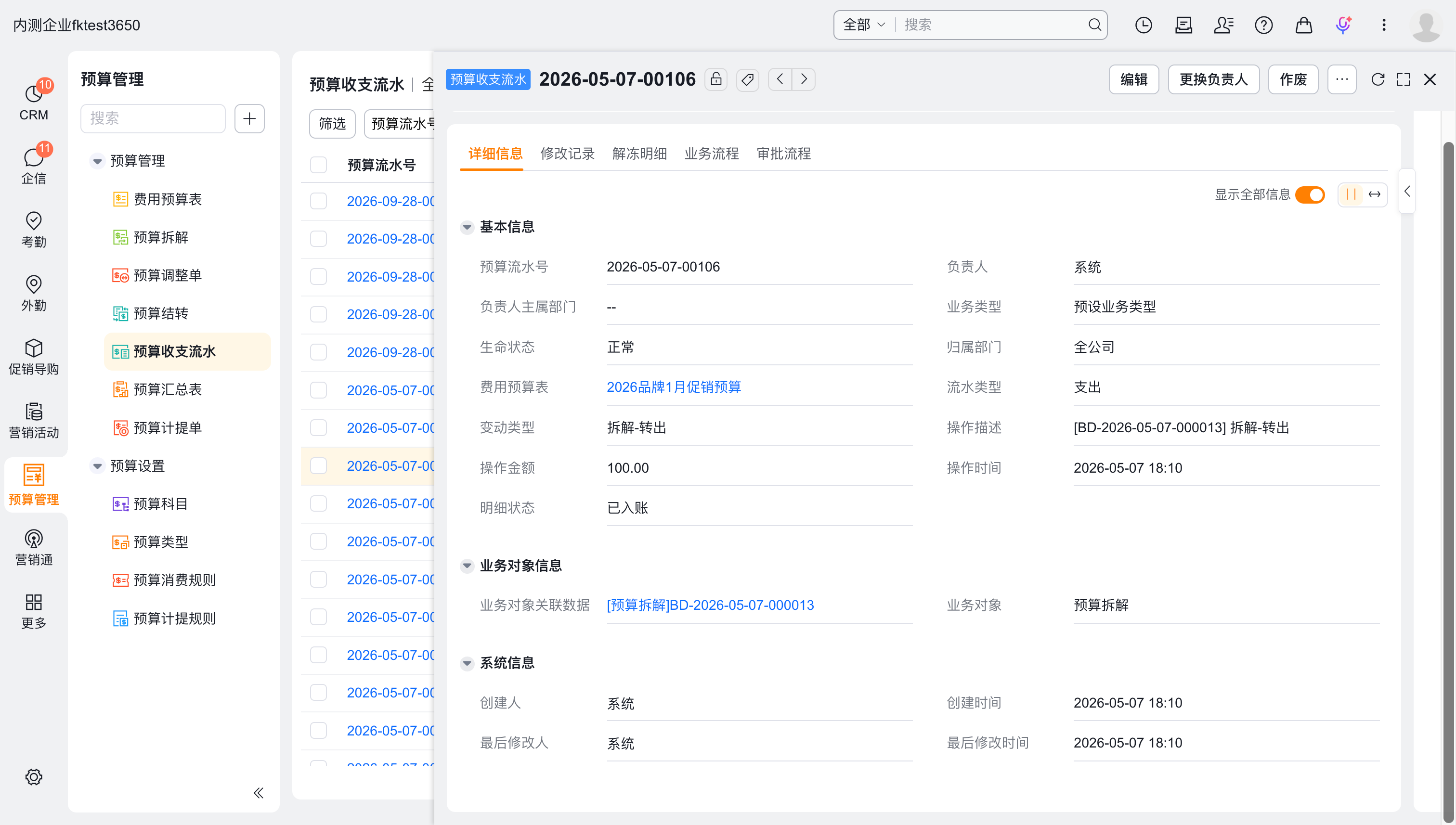Focus the global 搜索 input field

pos(992,25)
